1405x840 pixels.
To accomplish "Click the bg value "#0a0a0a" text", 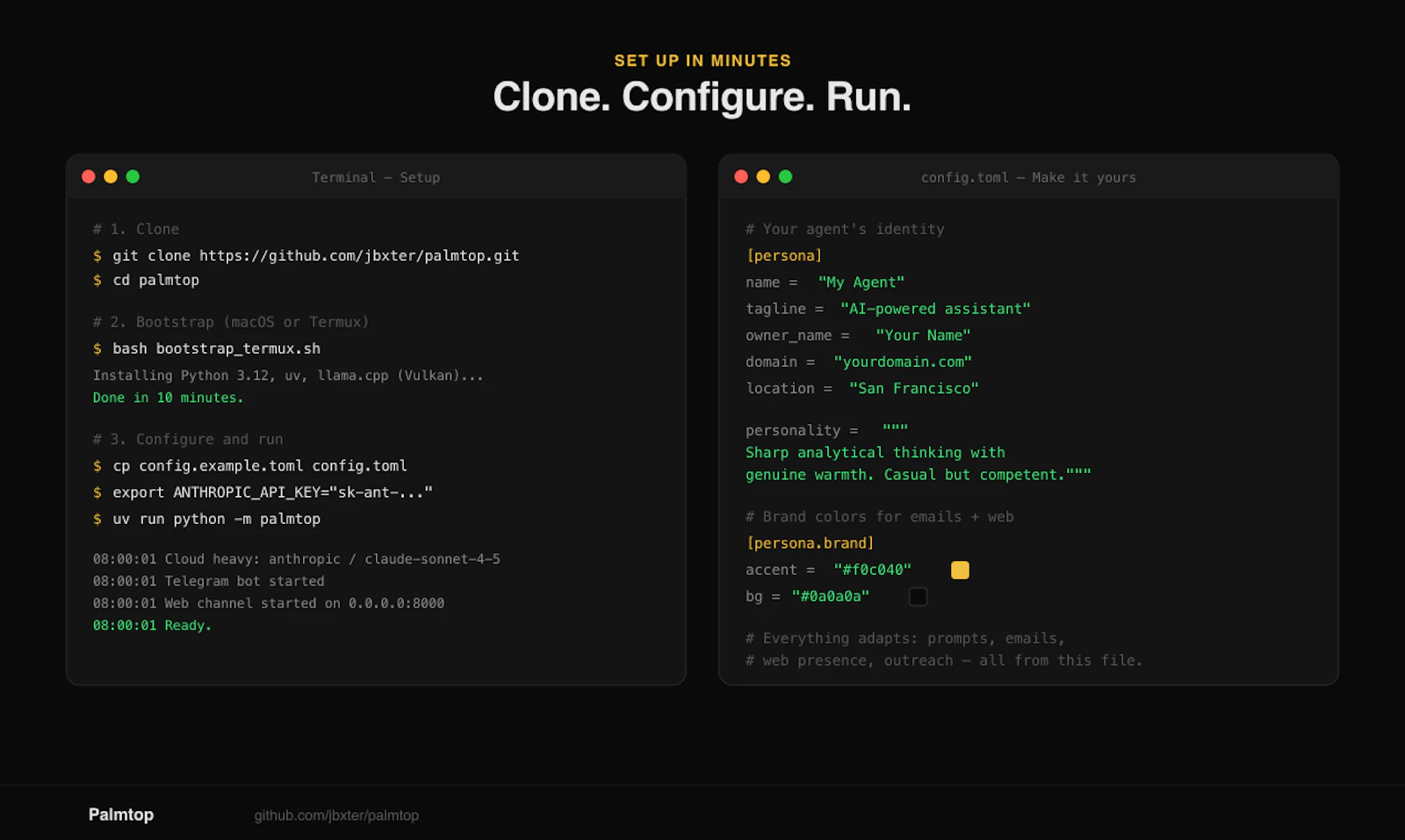I will coord(831,597).
